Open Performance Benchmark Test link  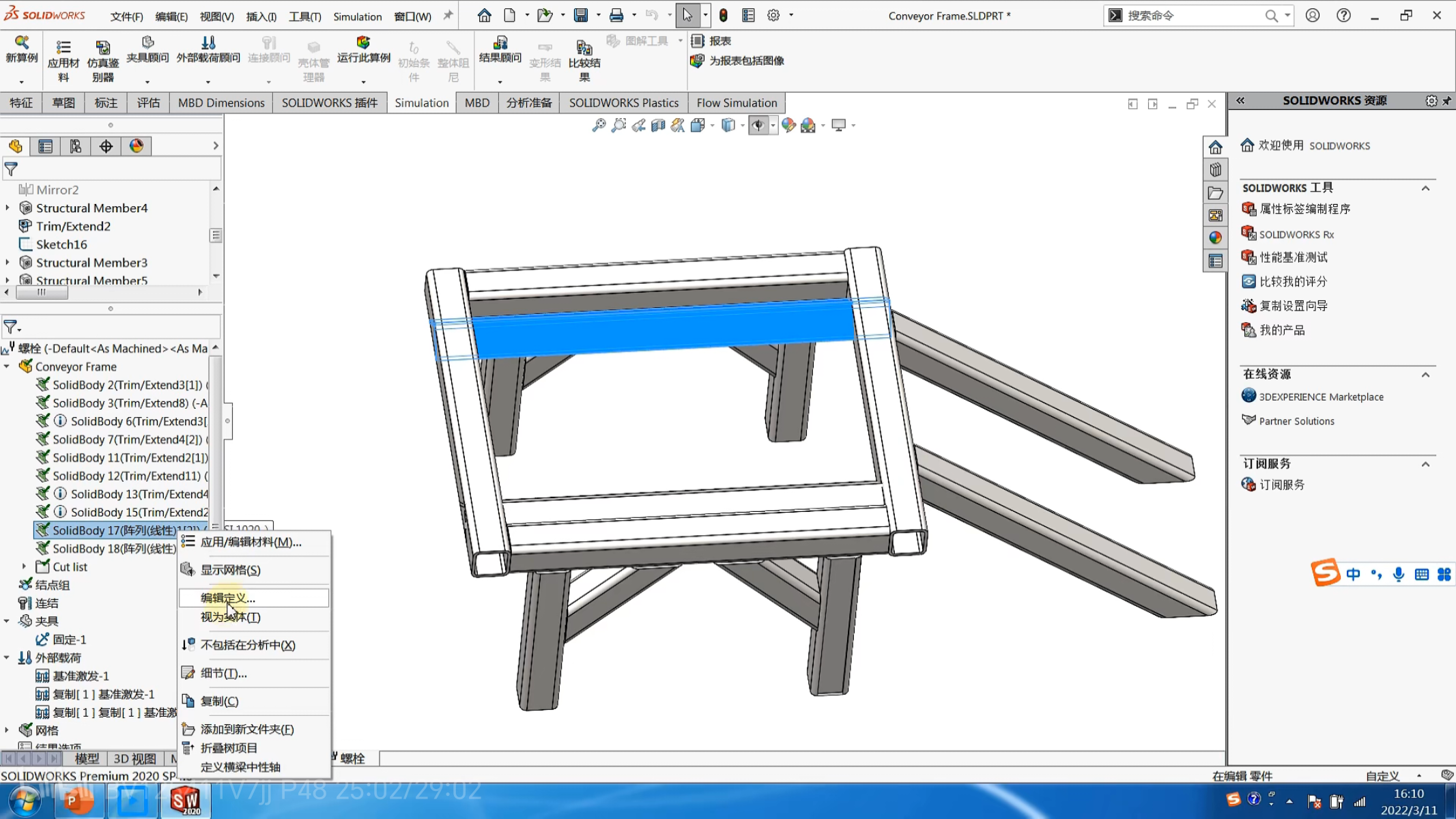click(1293, 257)
